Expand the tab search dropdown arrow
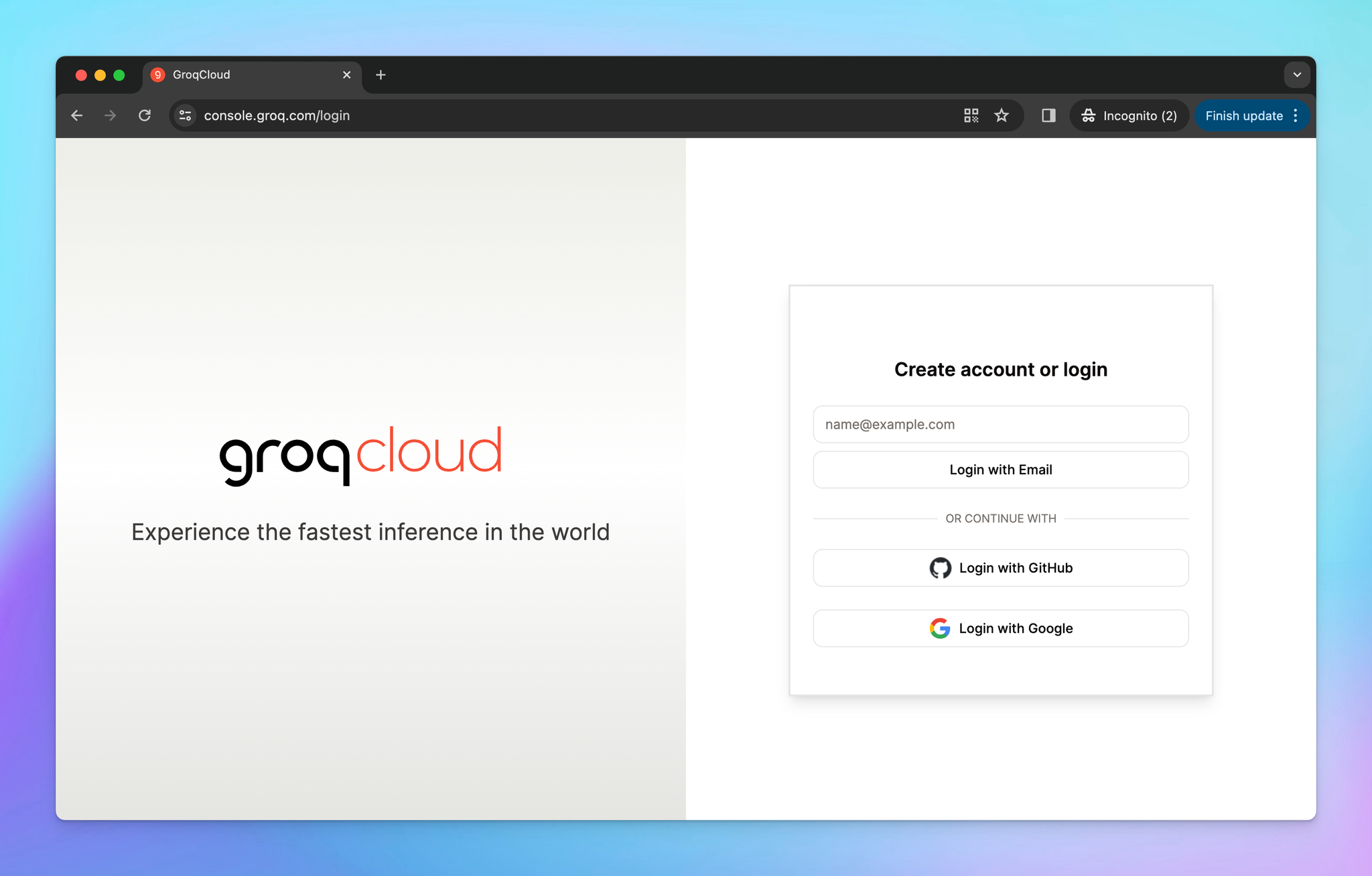 1297,75
